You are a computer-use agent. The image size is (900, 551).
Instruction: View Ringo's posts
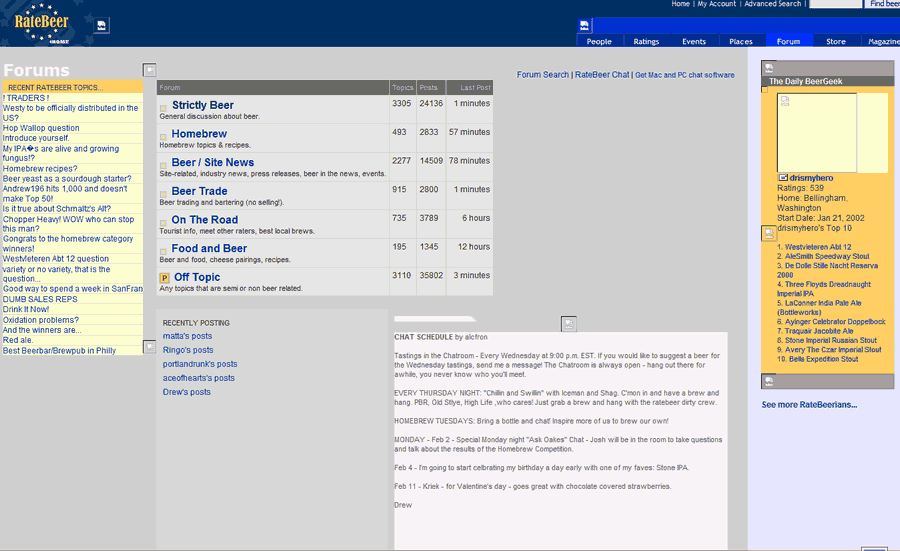188,350
